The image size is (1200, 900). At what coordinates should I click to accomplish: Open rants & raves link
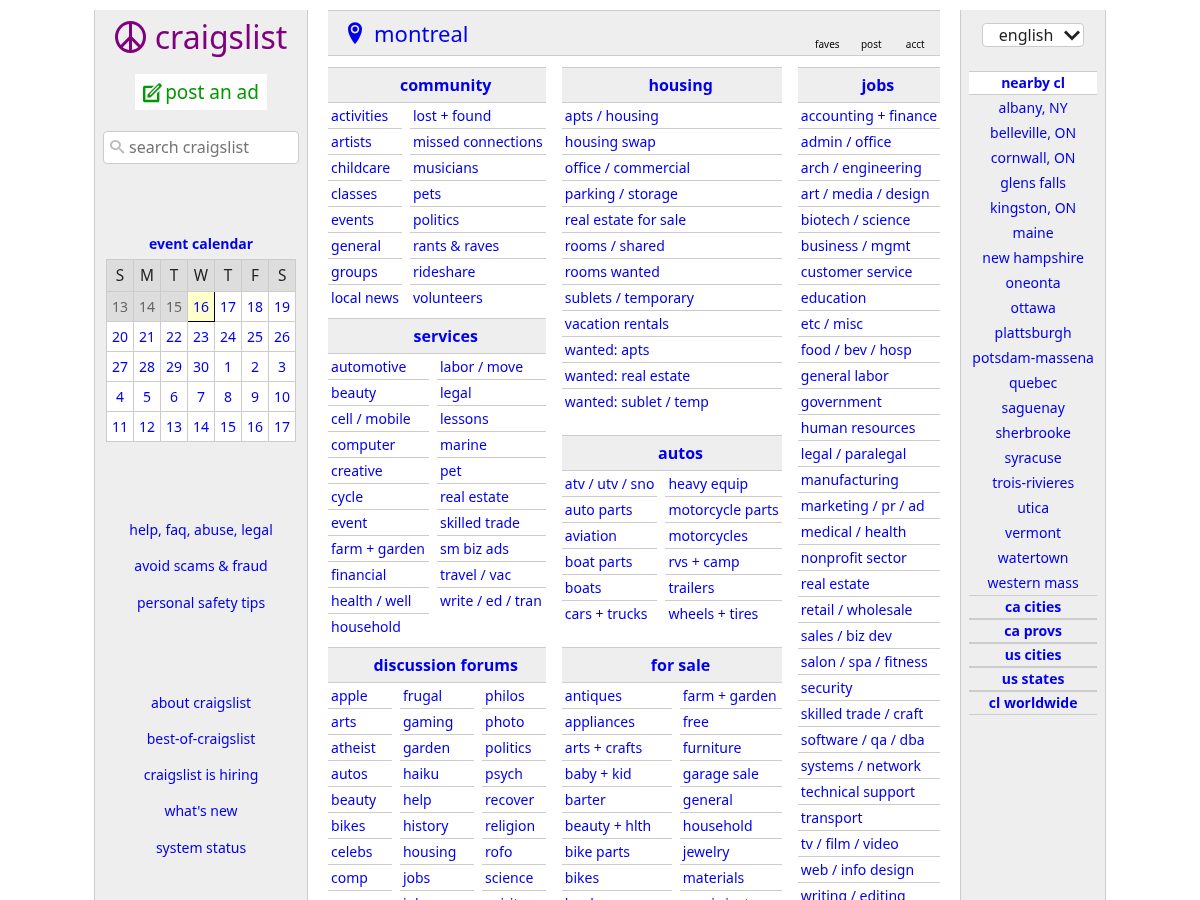[456, 246]
